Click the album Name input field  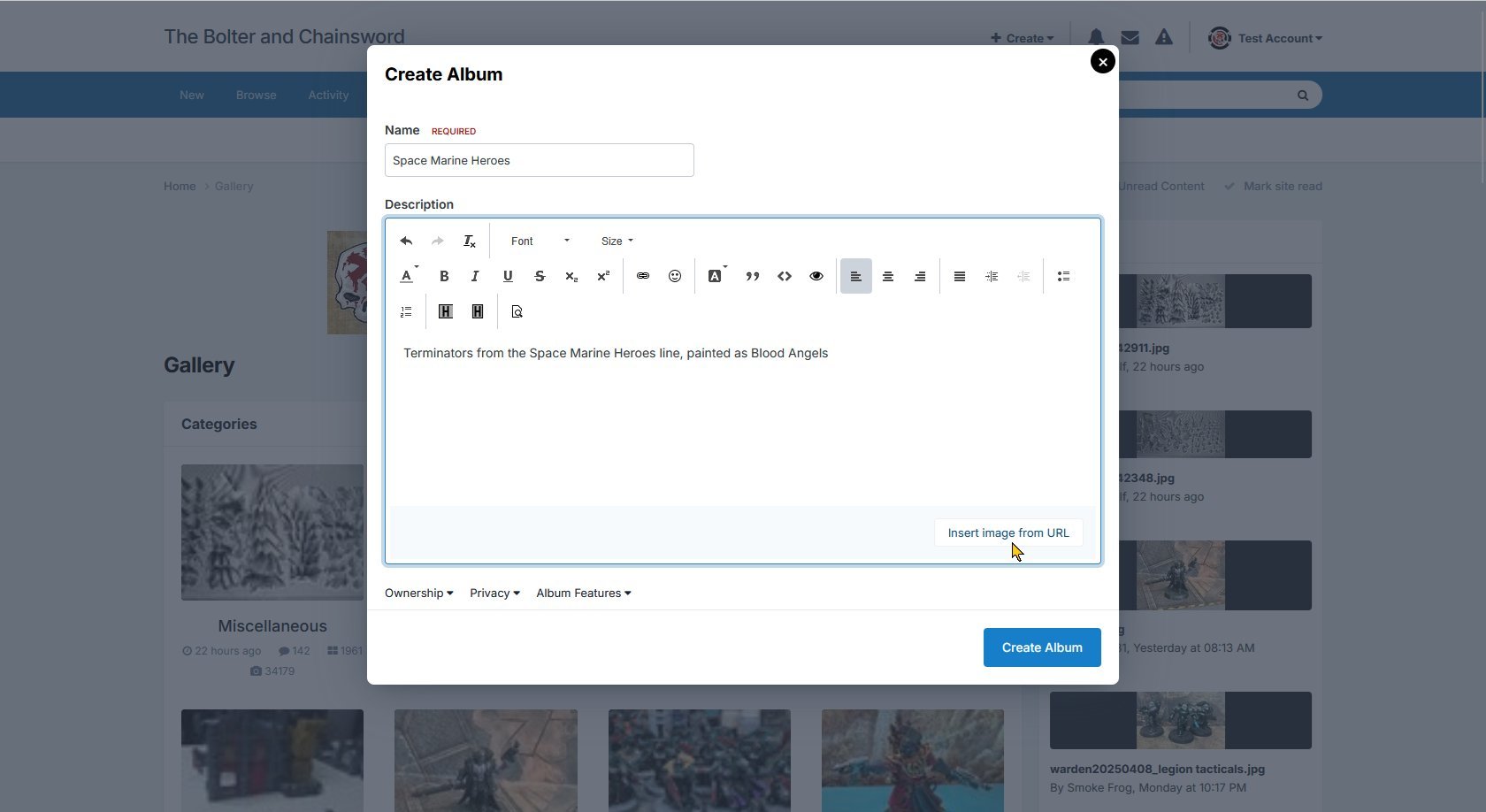coord(539,160)
